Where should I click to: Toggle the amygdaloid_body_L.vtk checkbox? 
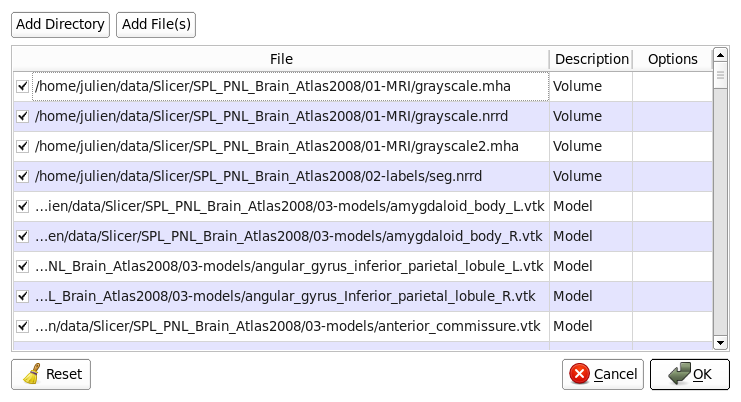(23, 207)
